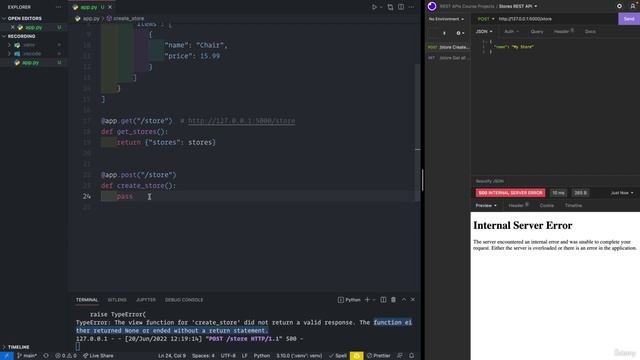This screenshot has height=360, width=640.
Task: Maximize the terminal panel with the chevron-up icon
Action: [x=404, y=300]
